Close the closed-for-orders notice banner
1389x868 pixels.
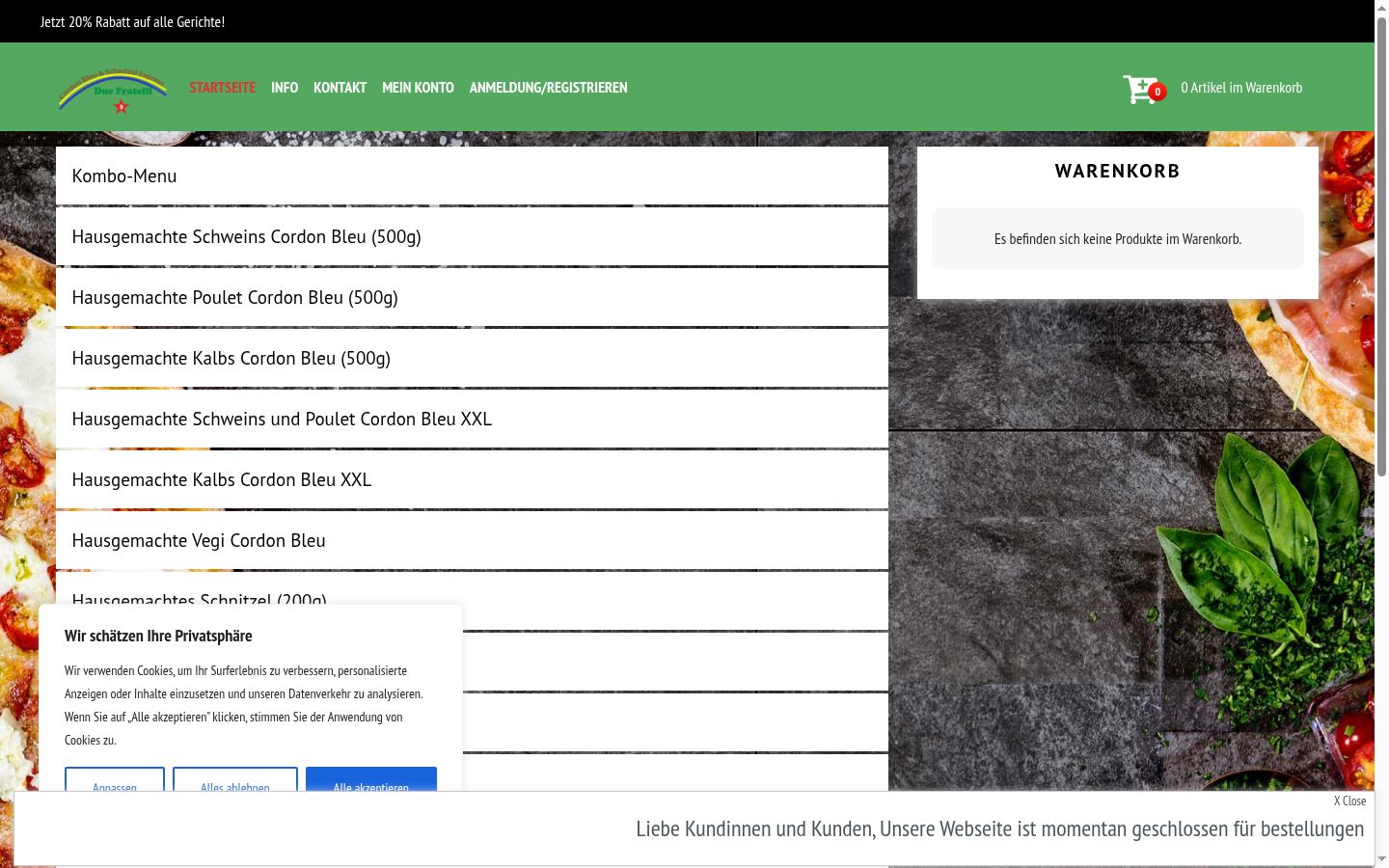coord(1349,800)
